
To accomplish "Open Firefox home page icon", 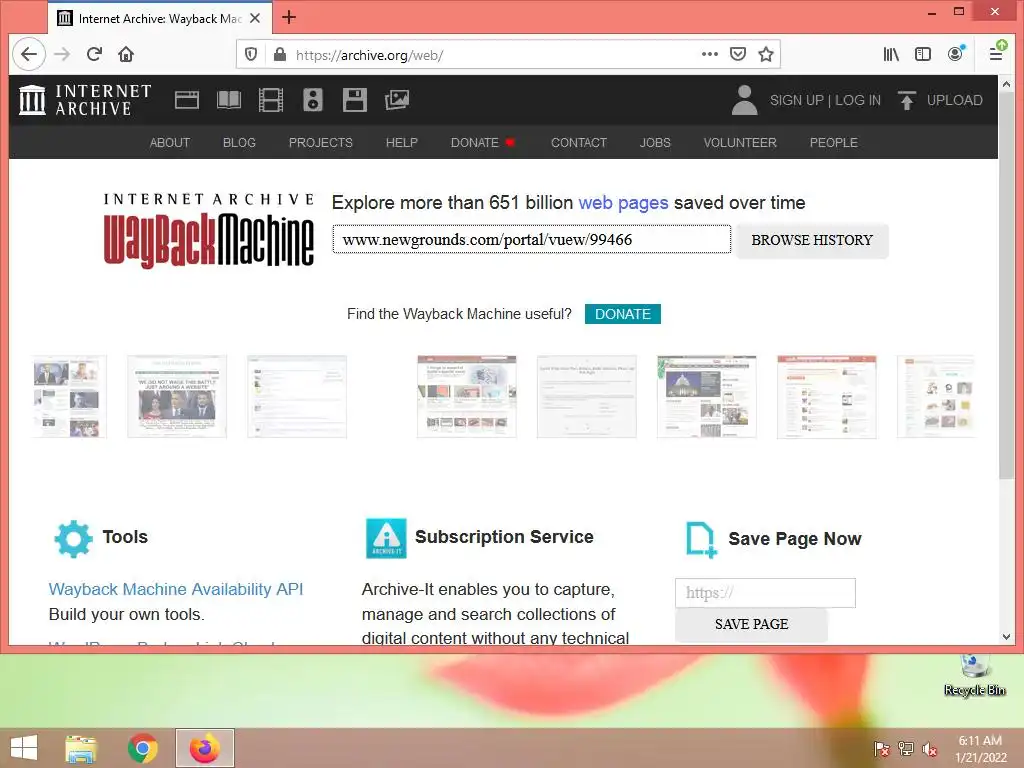I will (126, 54).
